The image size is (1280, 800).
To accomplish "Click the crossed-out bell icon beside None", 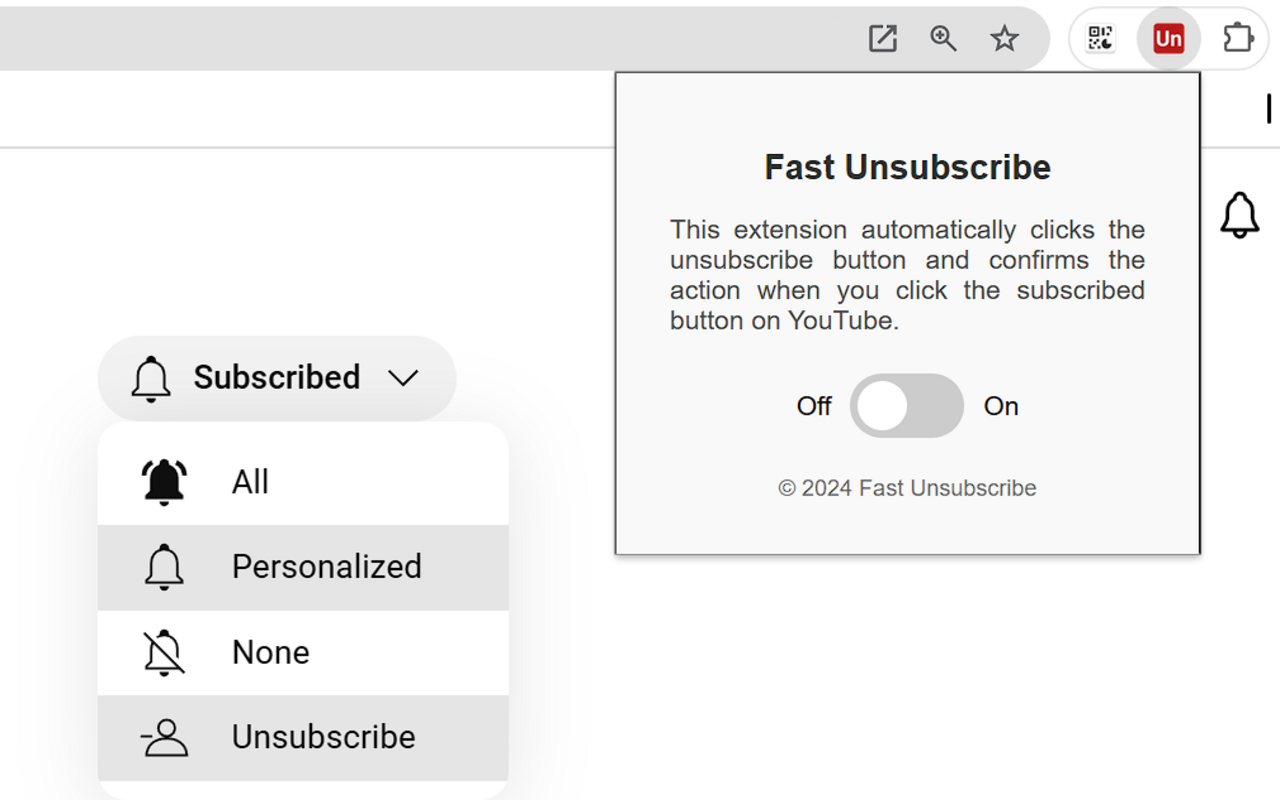I will [x=164, y=651].
